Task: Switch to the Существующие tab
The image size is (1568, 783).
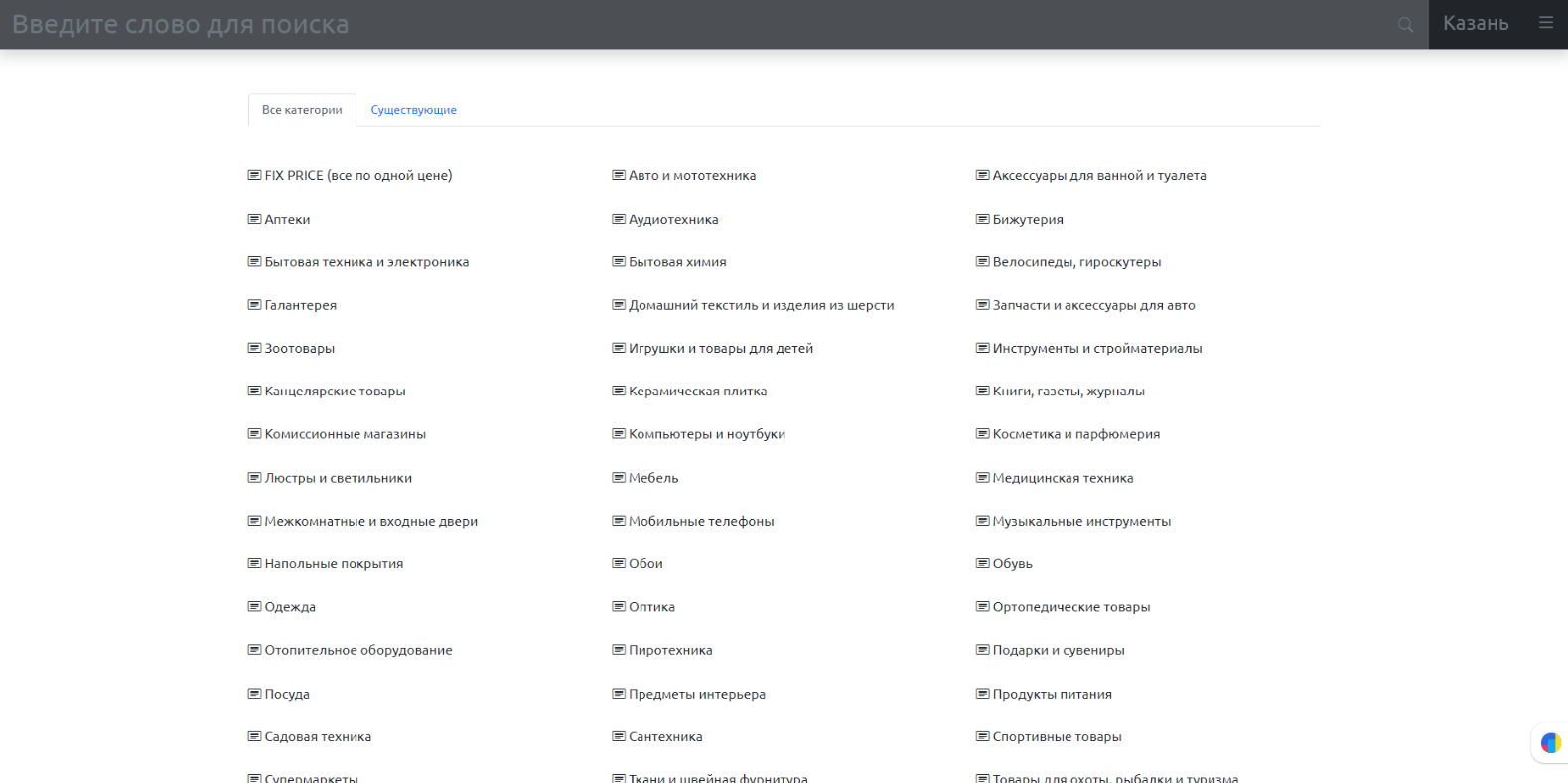Action: 413,110
